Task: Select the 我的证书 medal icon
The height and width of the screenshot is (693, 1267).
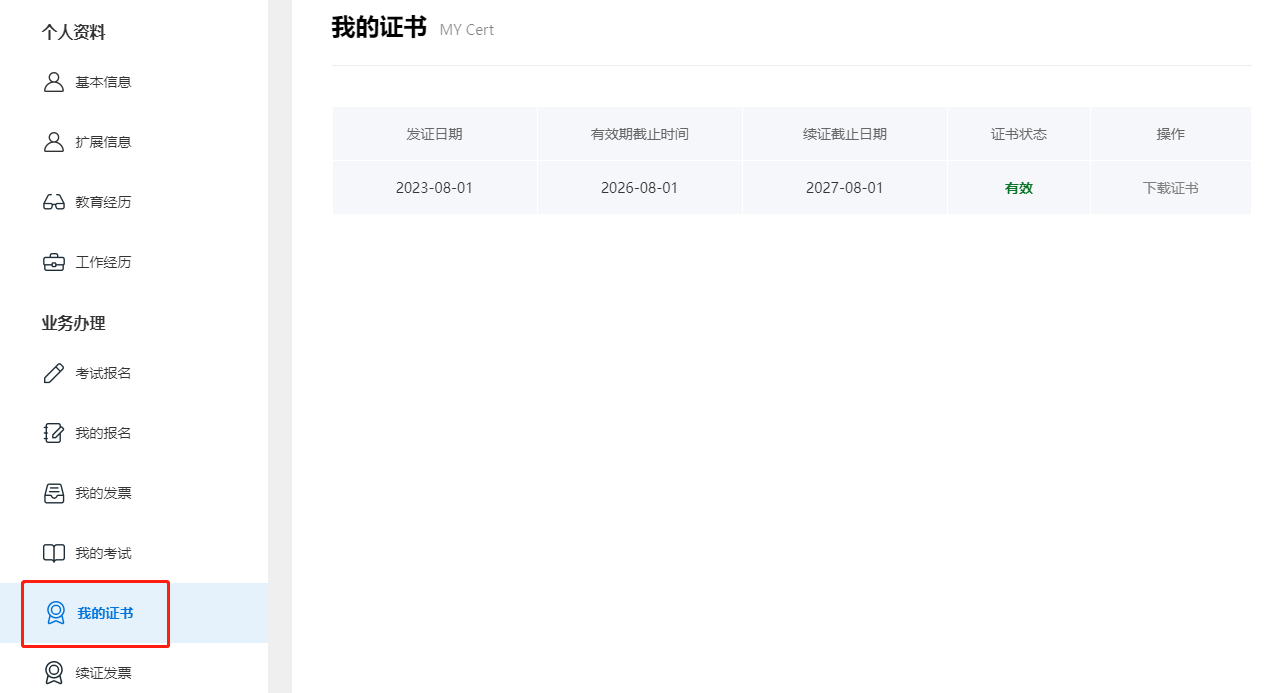Action: point(53,613)
